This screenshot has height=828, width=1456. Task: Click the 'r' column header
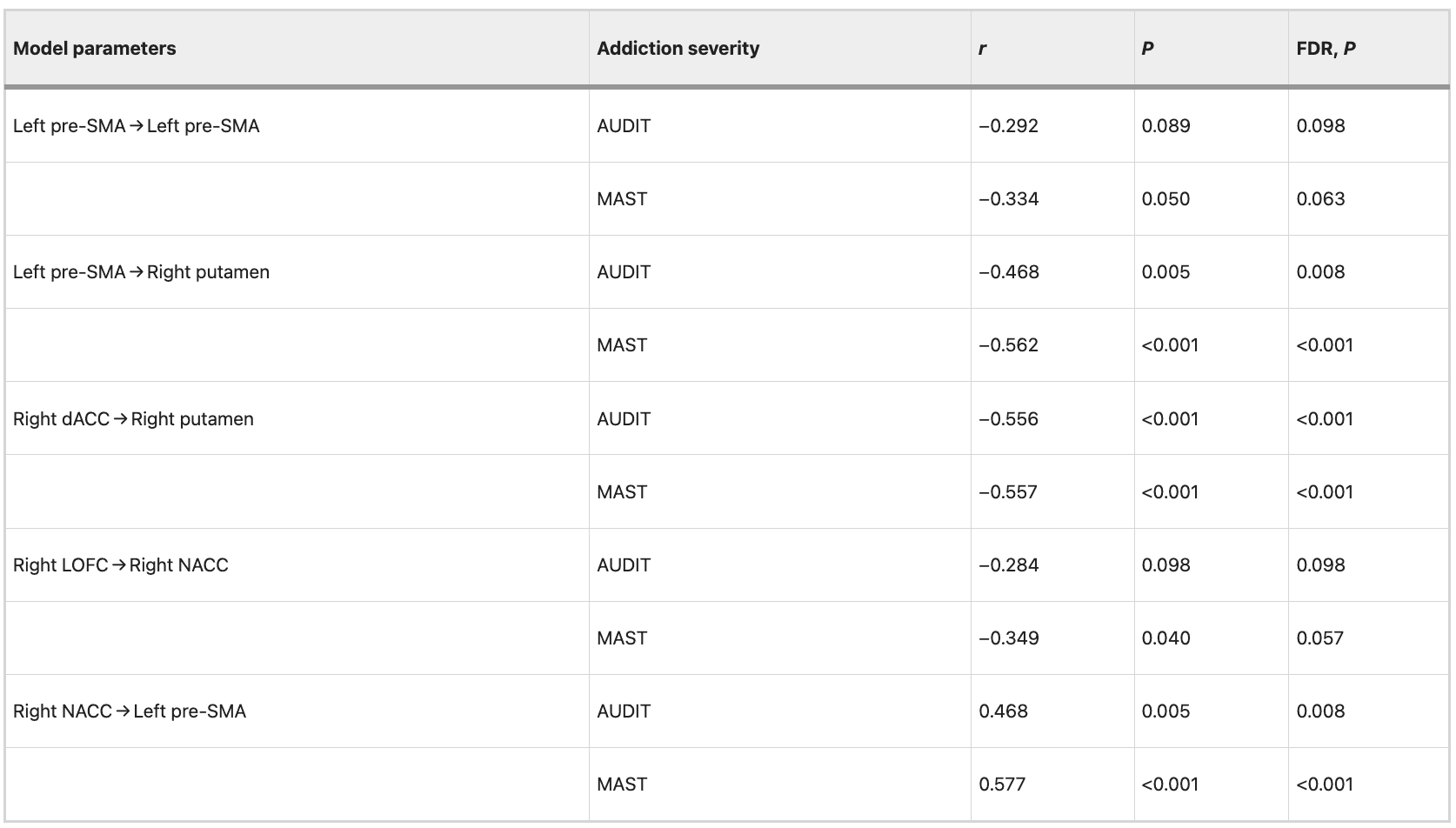point(982,49)
